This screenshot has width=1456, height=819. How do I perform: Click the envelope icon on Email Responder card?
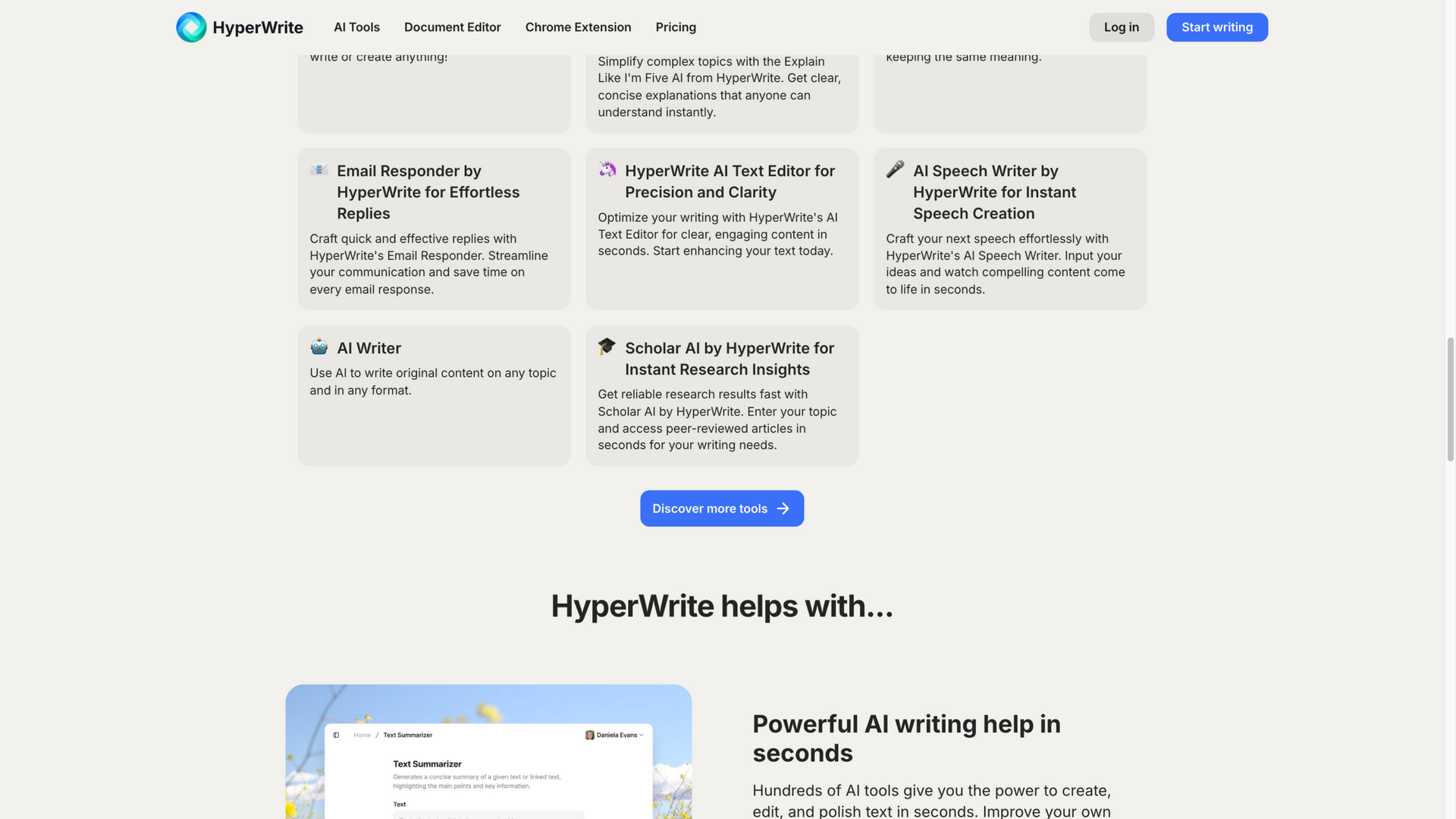[x=318, y=170]
